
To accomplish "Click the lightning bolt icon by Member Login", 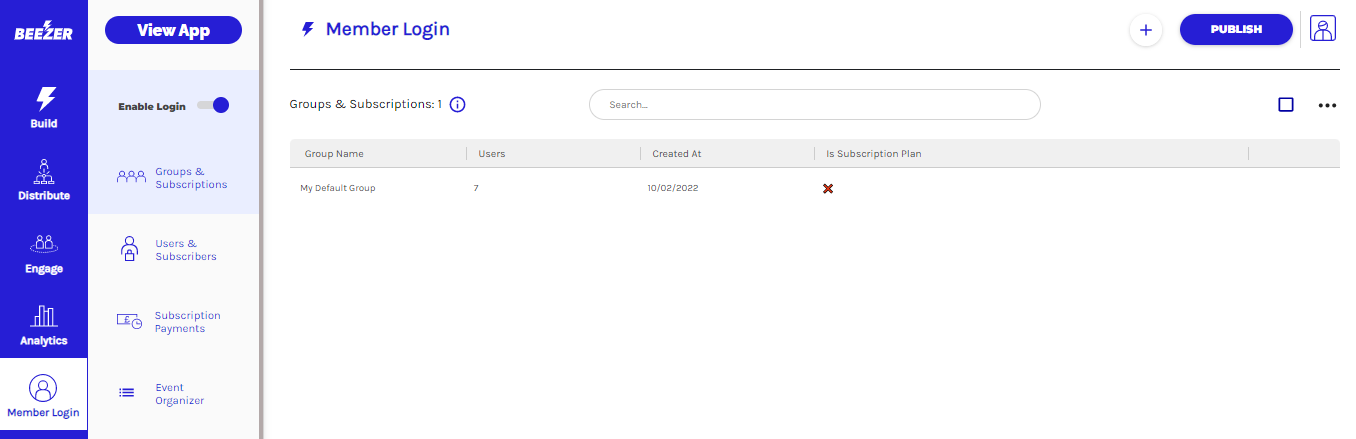I will [308, 29].
